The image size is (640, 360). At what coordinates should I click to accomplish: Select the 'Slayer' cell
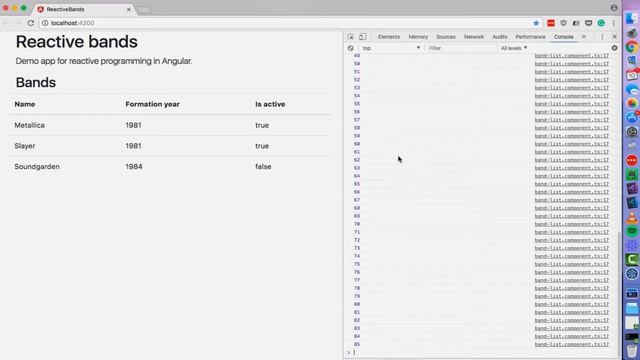tap(24, 146)
